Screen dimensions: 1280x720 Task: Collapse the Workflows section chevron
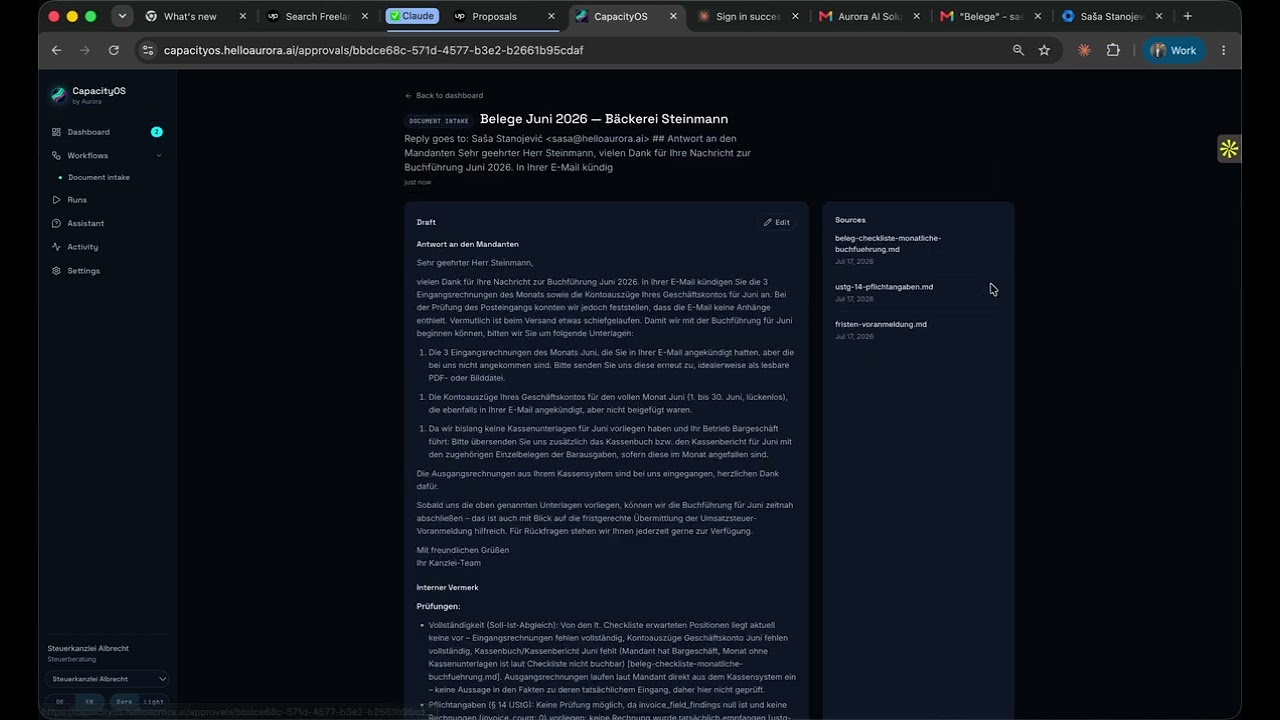(x=159, y=156)
